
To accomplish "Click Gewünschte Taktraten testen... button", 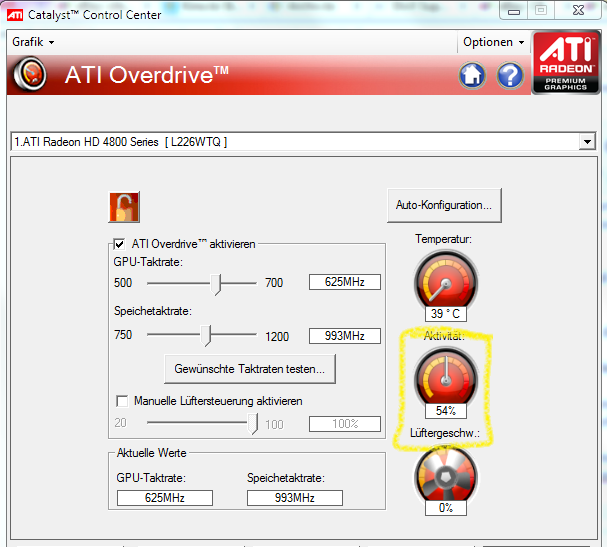I will pos(250,369).
